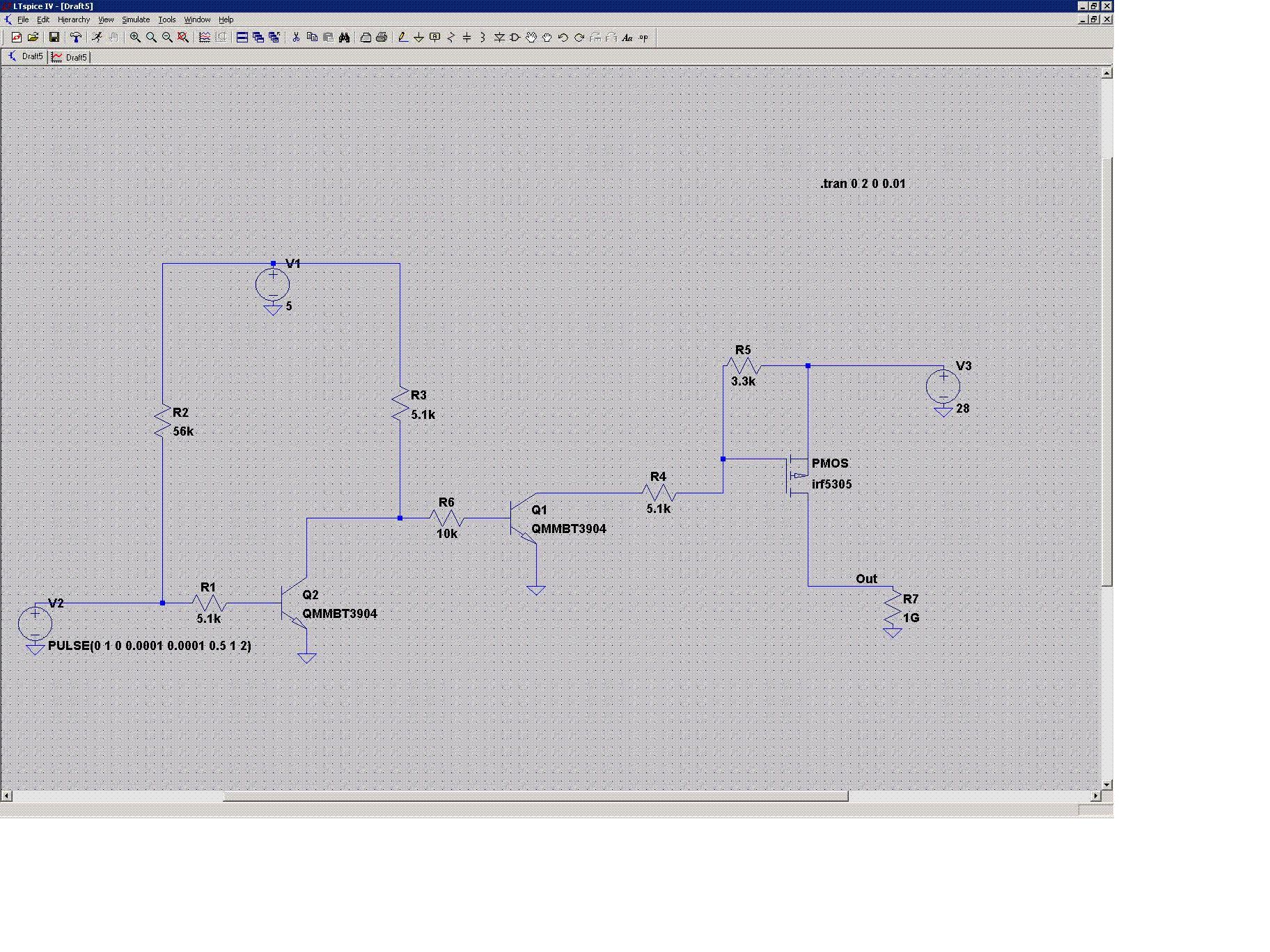Select the Text Aa tool

tap(627, 38)
